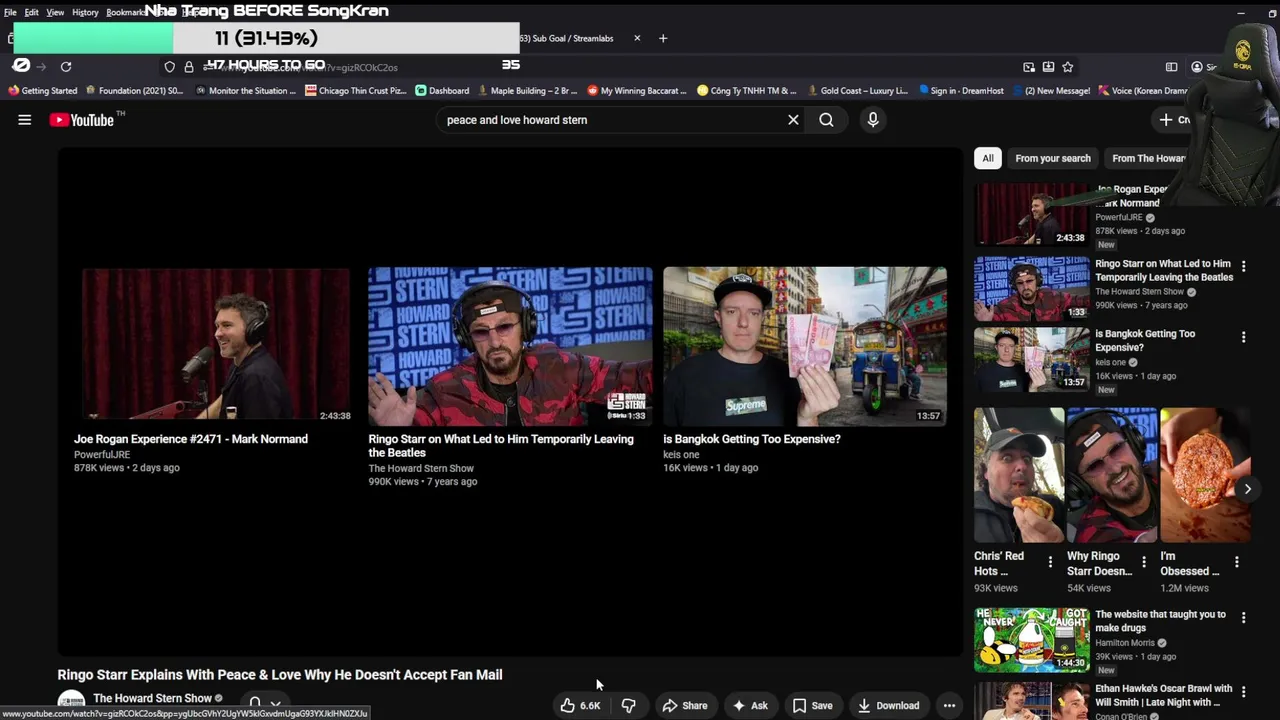Open the 'Maple Building – 2 Br...' bookmark
The width and height of the screenshot is (1280, 720).
coord(527,90)
